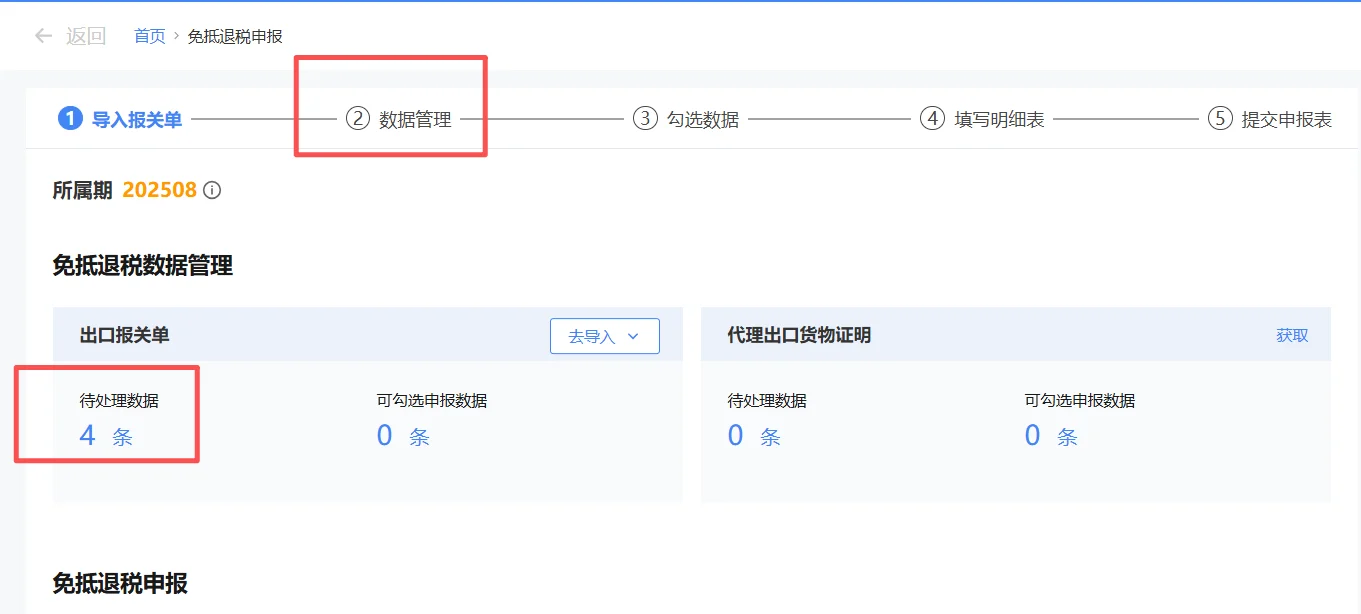Click the 获取 link on 代理出口货物证明 panel
The image size is (1361, 614).
pyautogui.click(x=1293, y=335)
